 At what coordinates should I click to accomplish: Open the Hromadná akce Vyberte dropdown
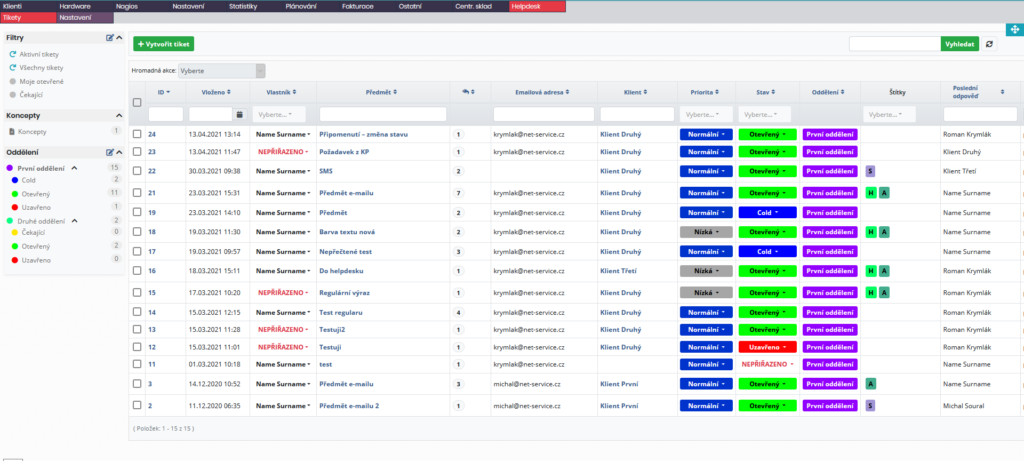pyautogui.click(x=221, y=71)
